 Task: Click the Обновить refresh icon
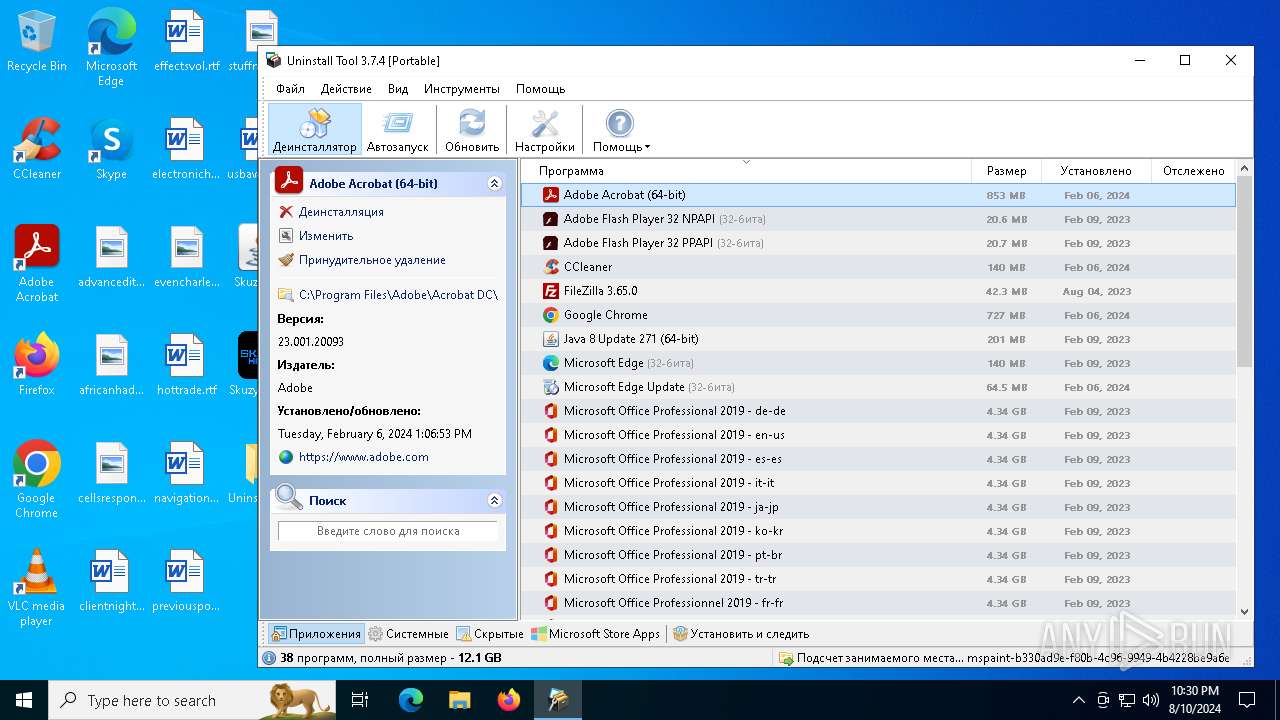coord(472,123)
